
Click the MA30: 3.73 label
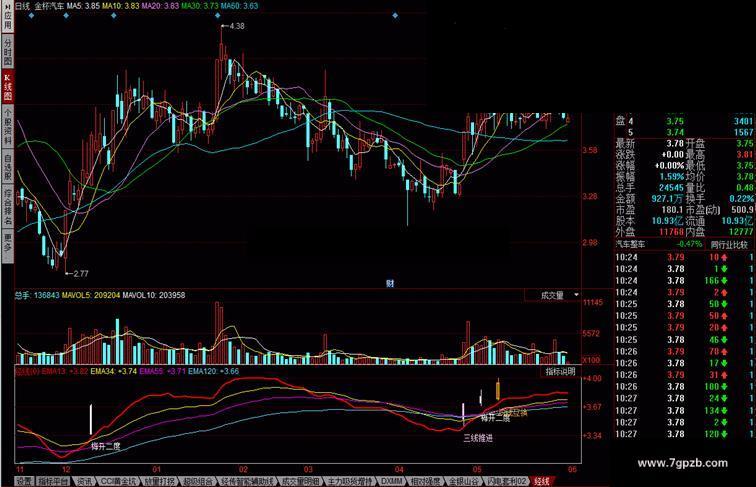(x=199, y=6)
